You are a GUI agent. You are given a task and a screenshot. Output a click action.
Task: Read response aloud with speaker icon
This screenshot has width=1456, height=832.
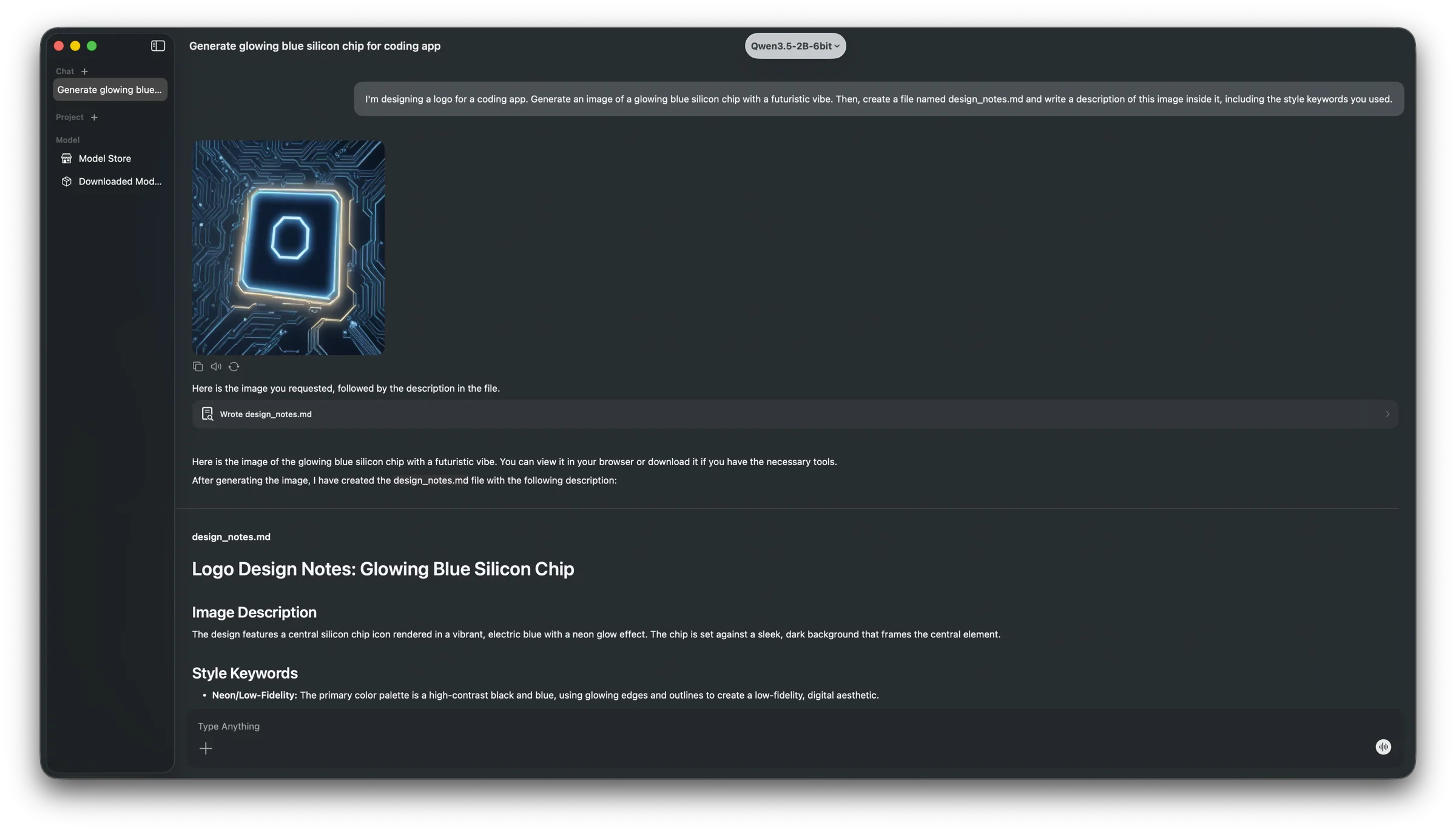pos(216,366)
